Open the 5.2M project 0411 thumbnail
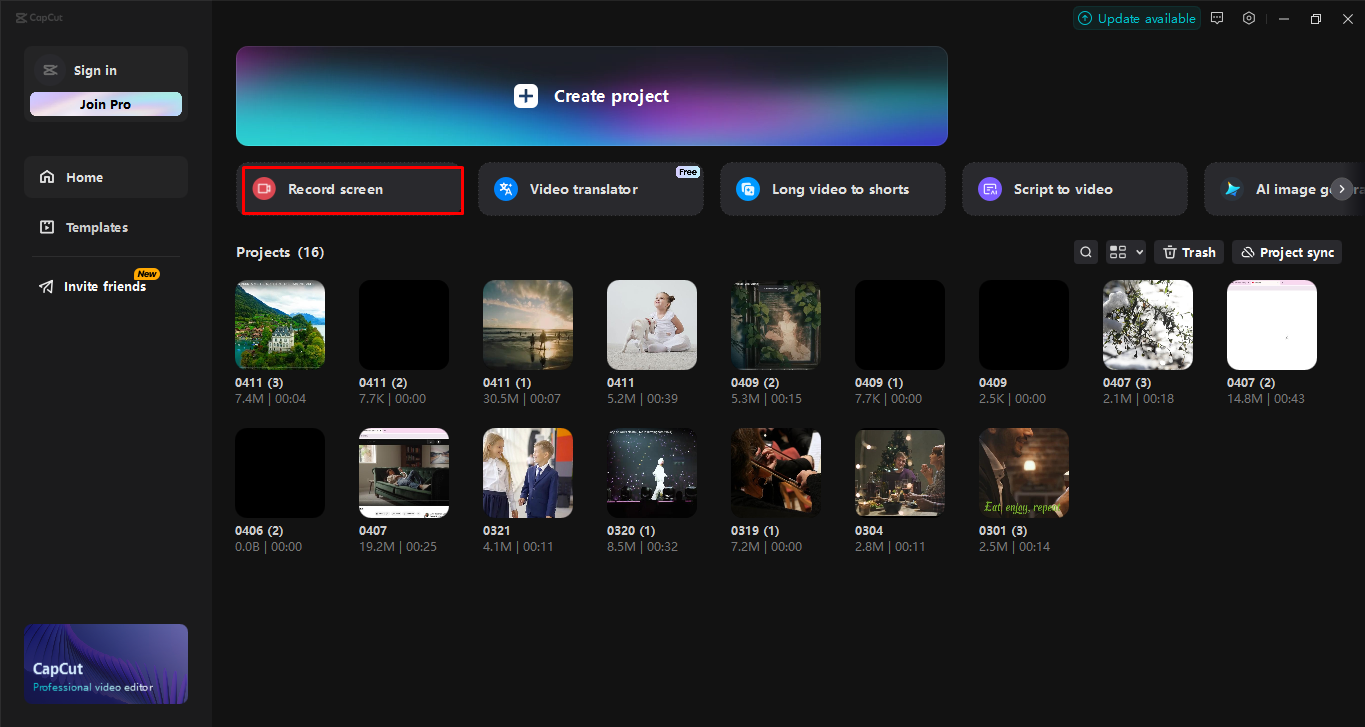 [652, 325]
